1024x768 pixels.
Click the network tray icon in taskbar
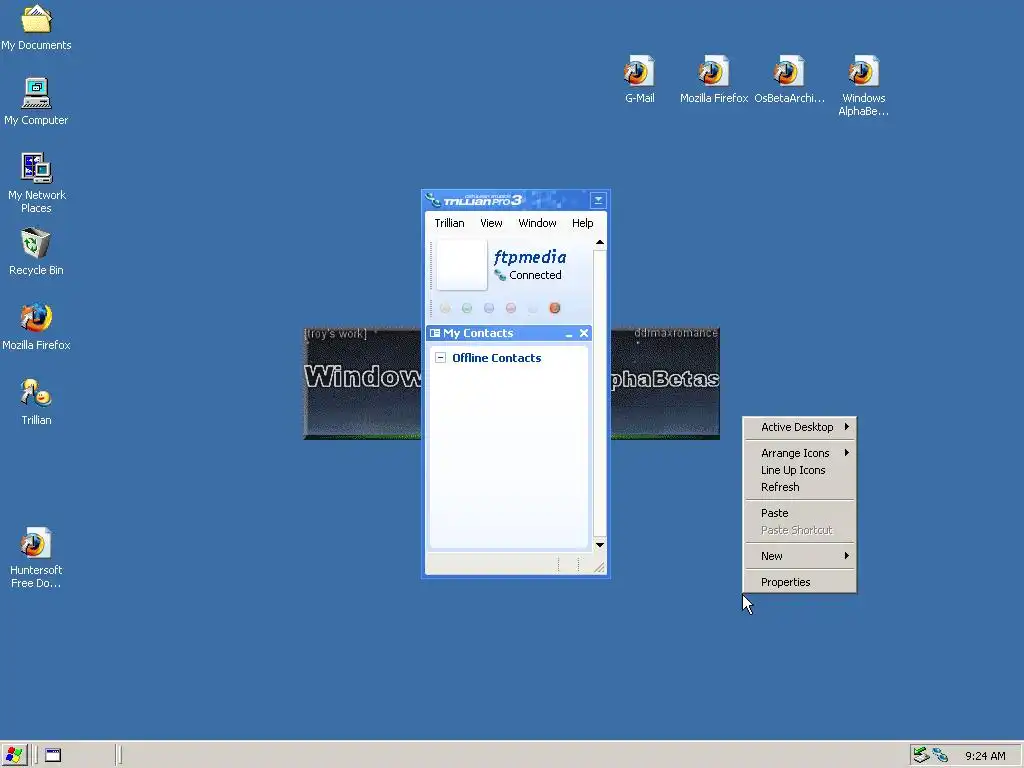coord(921,756)
